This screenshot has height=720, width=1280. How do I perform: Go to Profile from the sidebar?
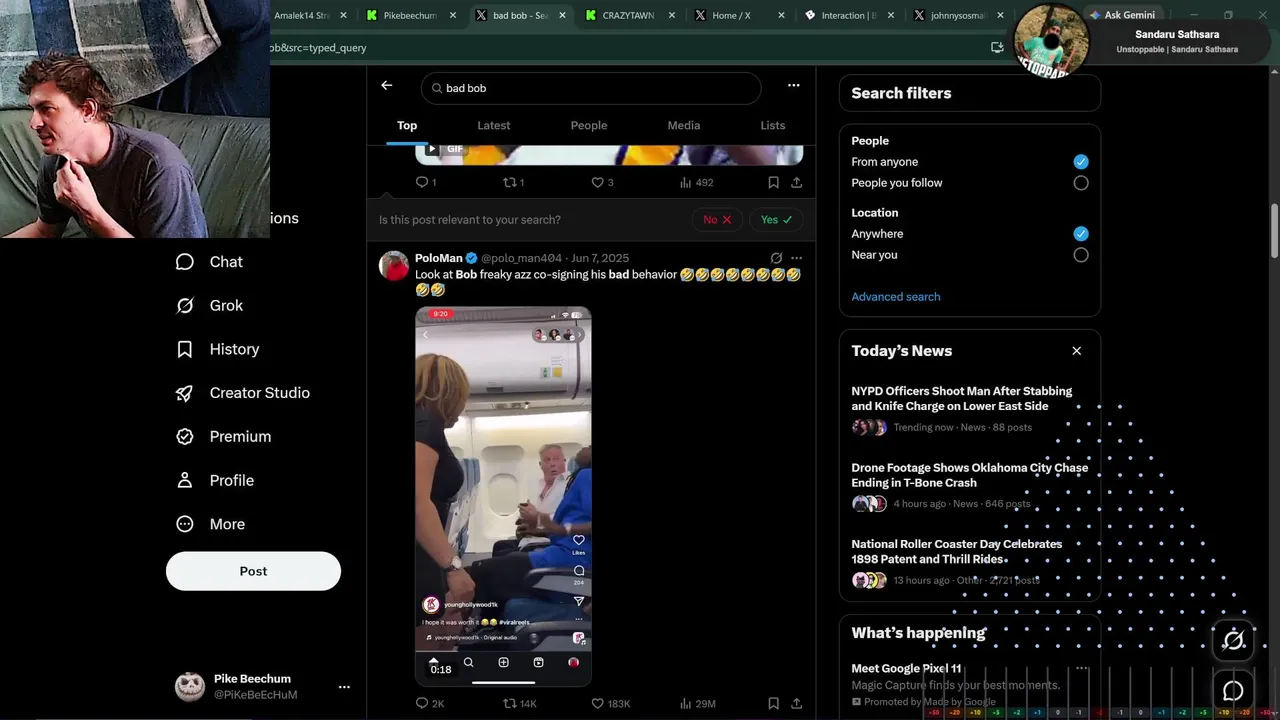pyautogui.click(x=216, y=480)
